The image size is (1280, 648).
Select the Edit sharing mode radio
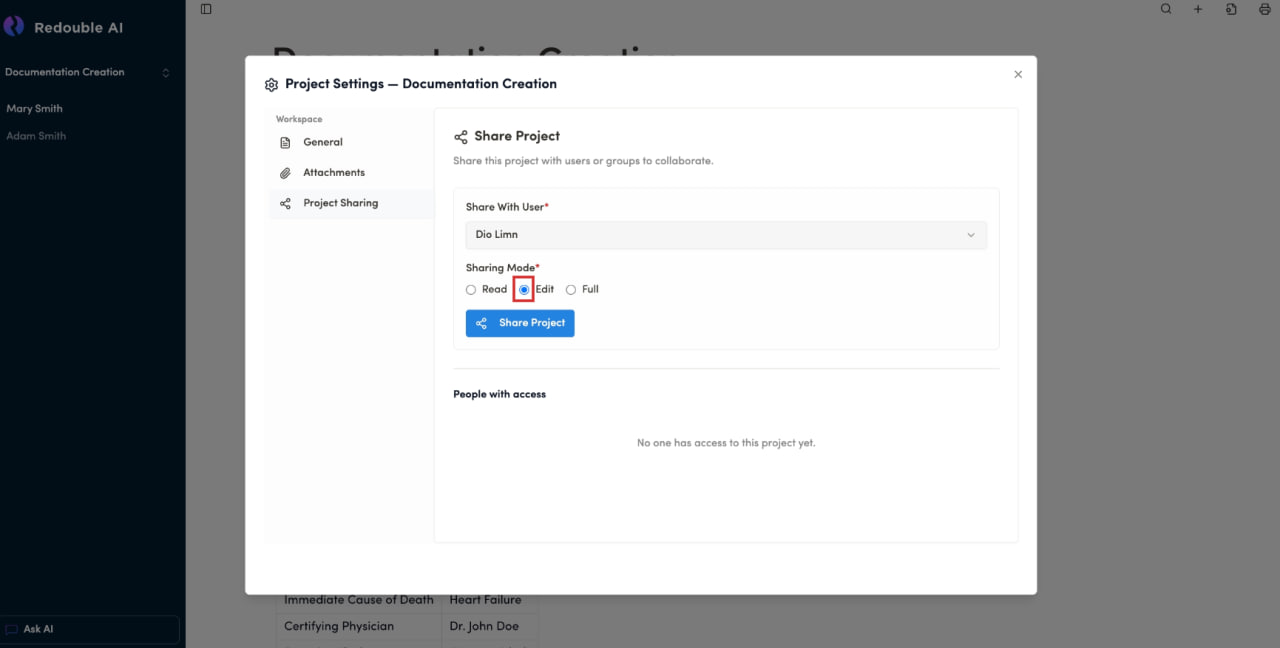click(x=524, y=290)
